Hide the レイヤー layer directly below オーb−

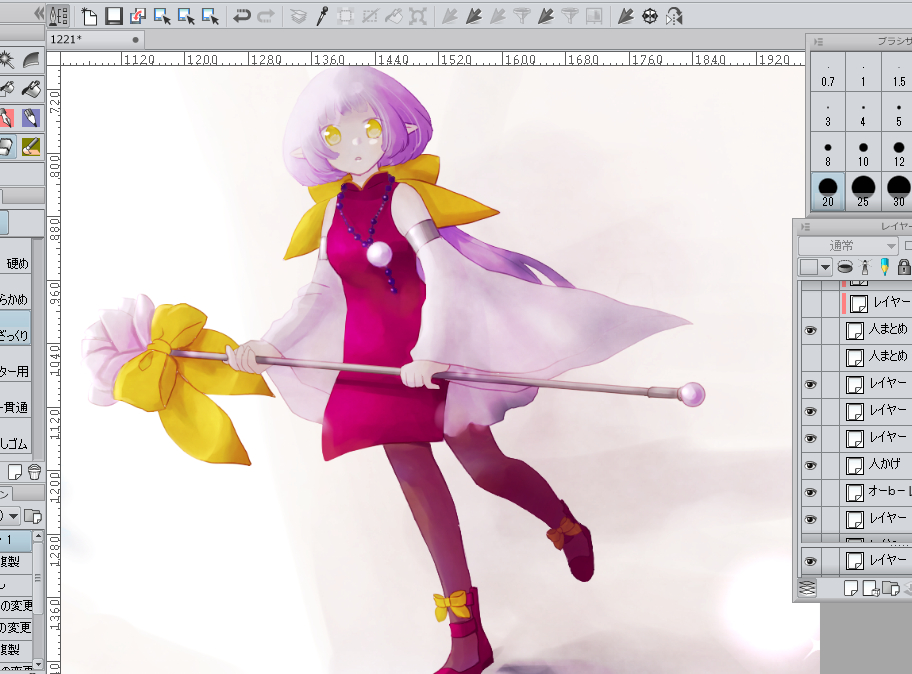click(x=811, y=519)
